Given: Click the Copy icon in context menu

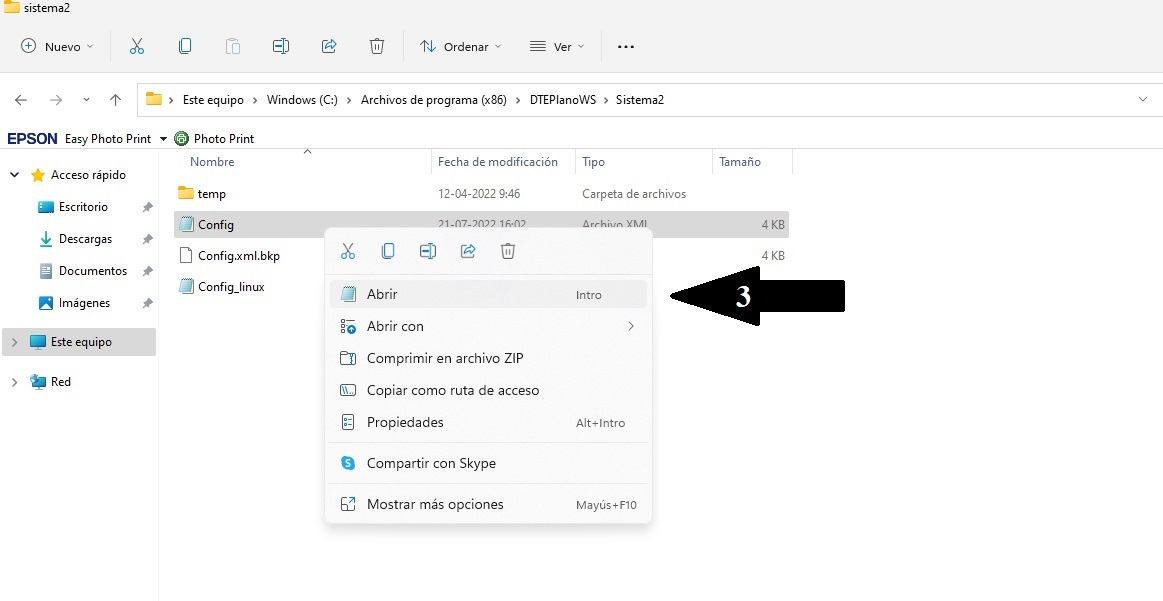Looking at the screenshot, I should point(388,251).
